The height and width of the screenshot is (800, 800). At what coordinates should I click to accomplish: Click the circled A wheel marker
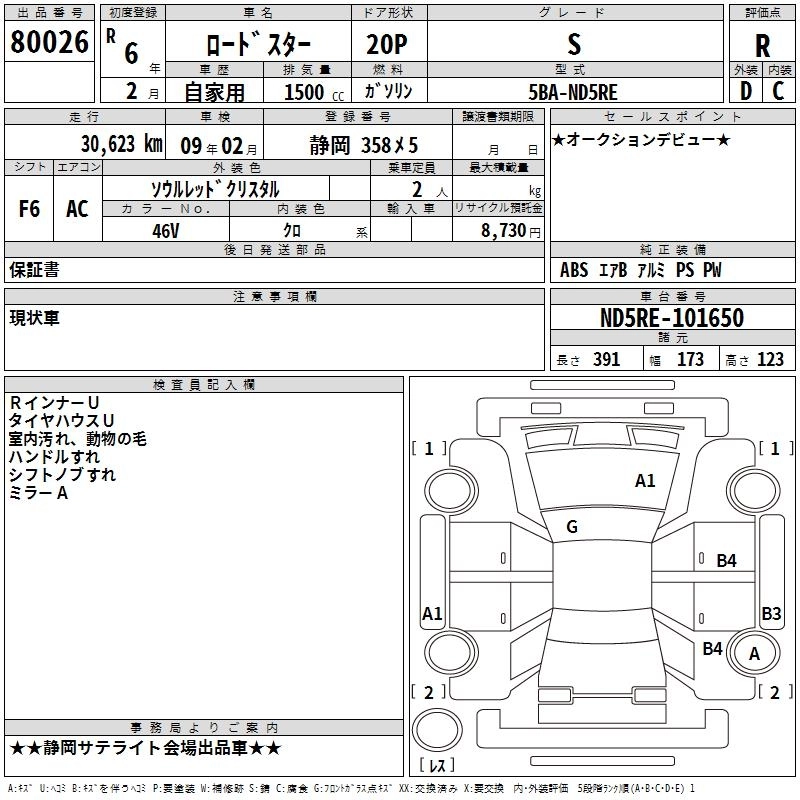pyautogui.click(x=755, y=653)
